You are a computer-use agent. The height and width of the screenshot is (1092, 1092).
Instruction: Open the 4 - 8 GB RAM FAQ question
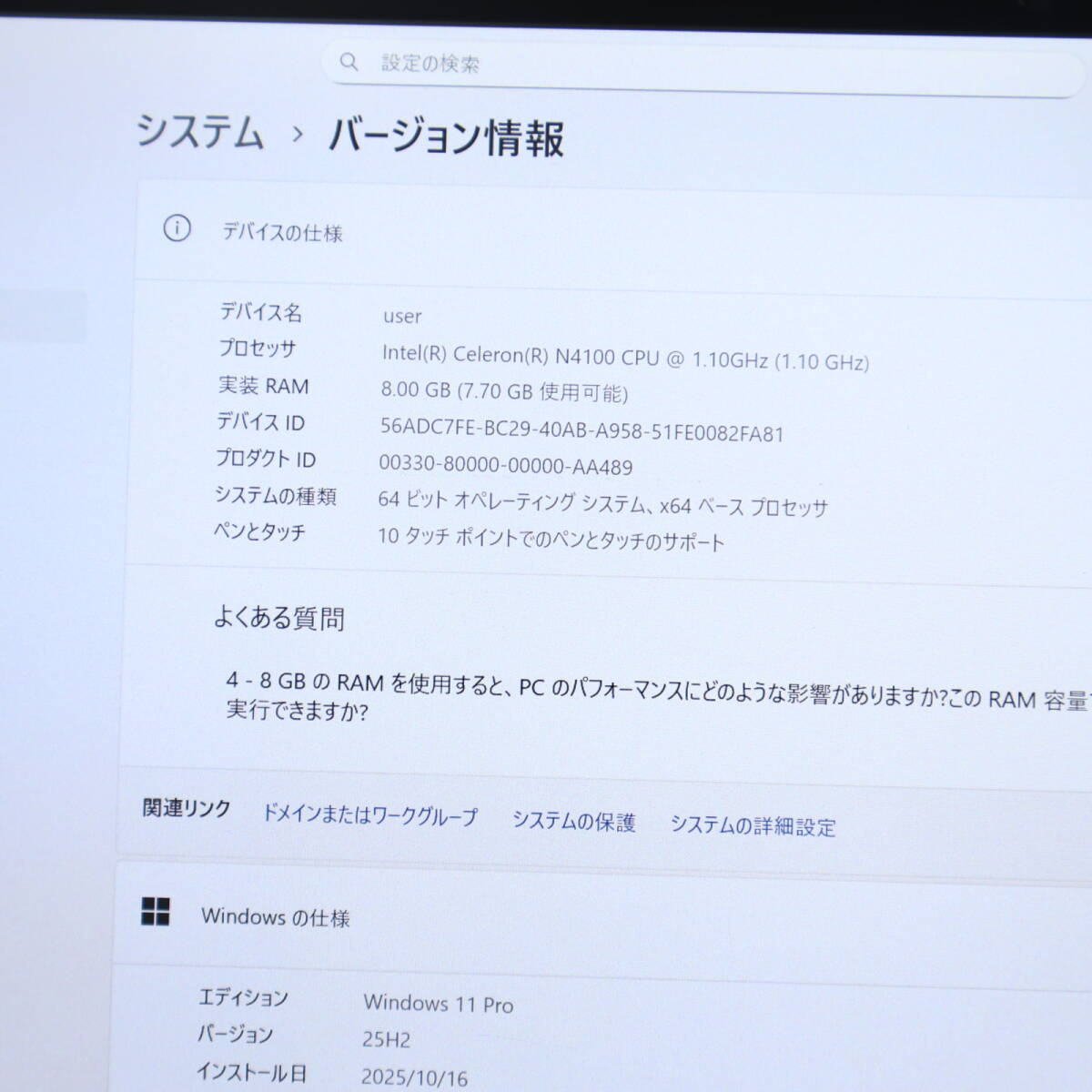coord(657,697)
